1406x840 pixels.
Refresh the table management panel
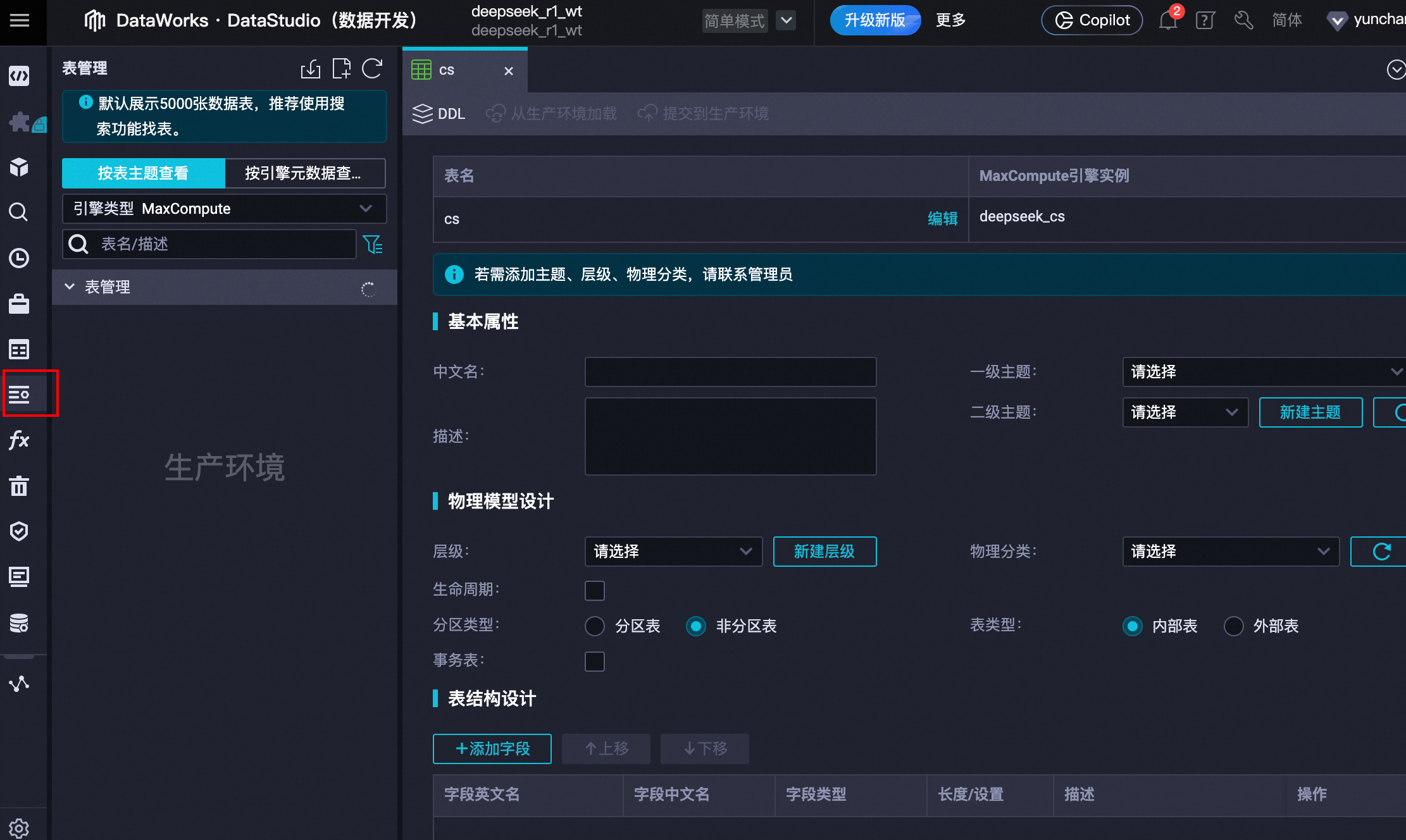(x=372, y=68)
